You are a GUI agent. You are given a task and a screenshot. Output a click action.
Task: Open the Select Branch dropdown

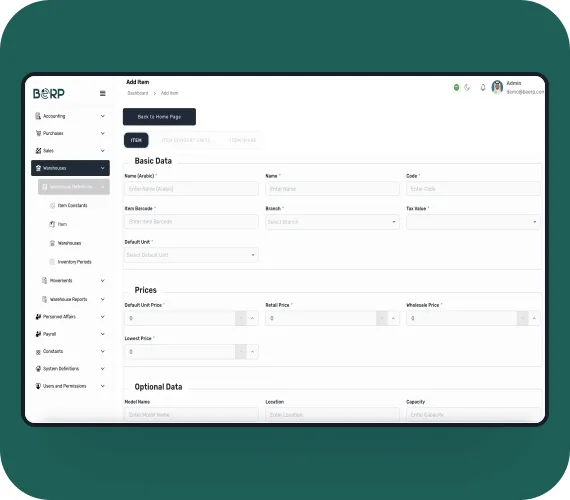click(x=332, y=222)
